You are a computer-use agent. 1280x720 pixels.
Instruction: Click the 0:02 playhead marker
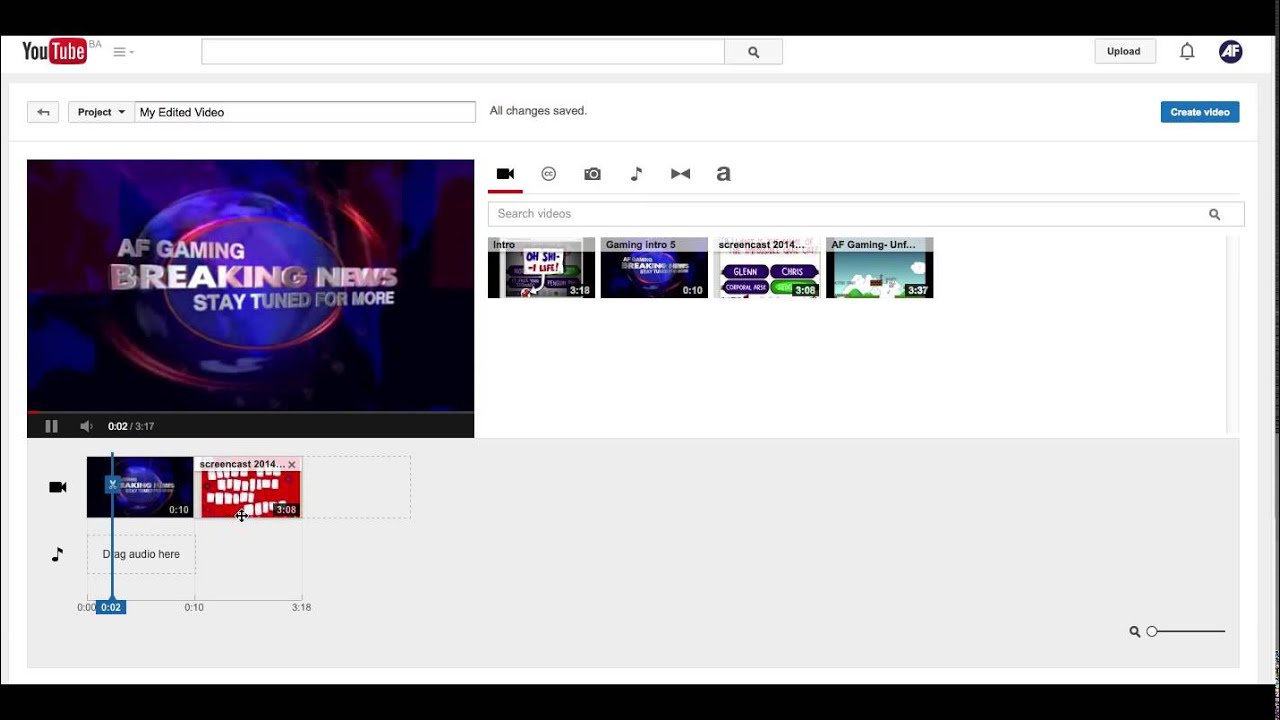click(111, 607)
